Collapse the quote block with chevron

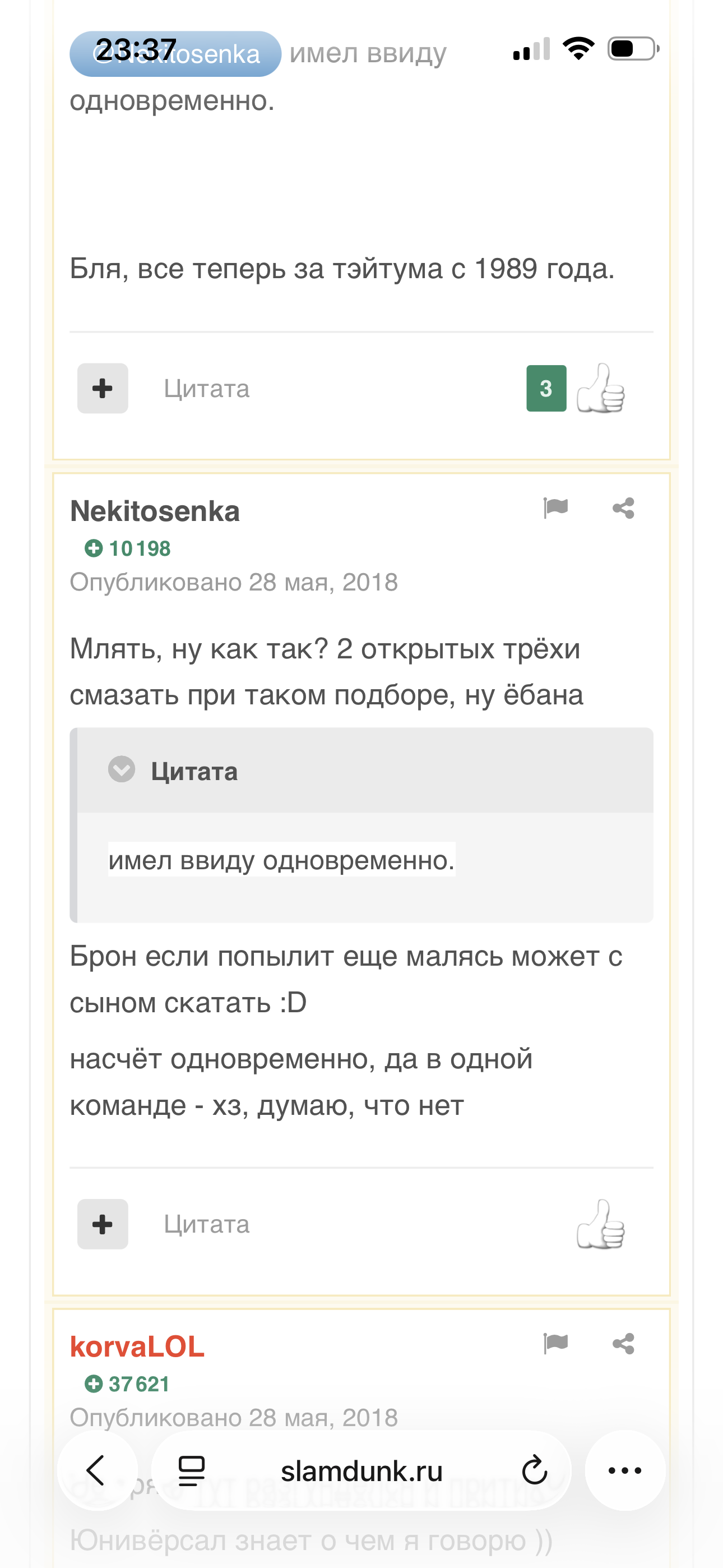pyautogui.click(x=122, y=770)
